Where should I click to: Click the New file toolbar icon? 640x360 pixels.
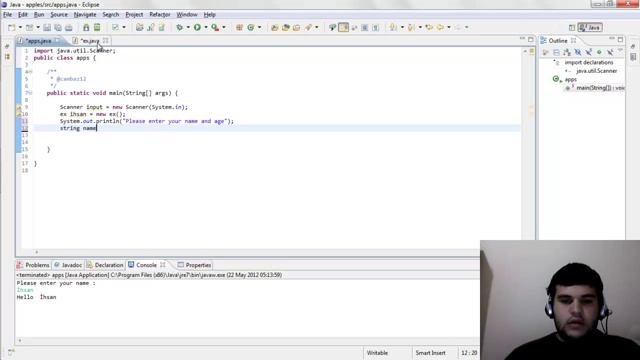click(11, 28)
